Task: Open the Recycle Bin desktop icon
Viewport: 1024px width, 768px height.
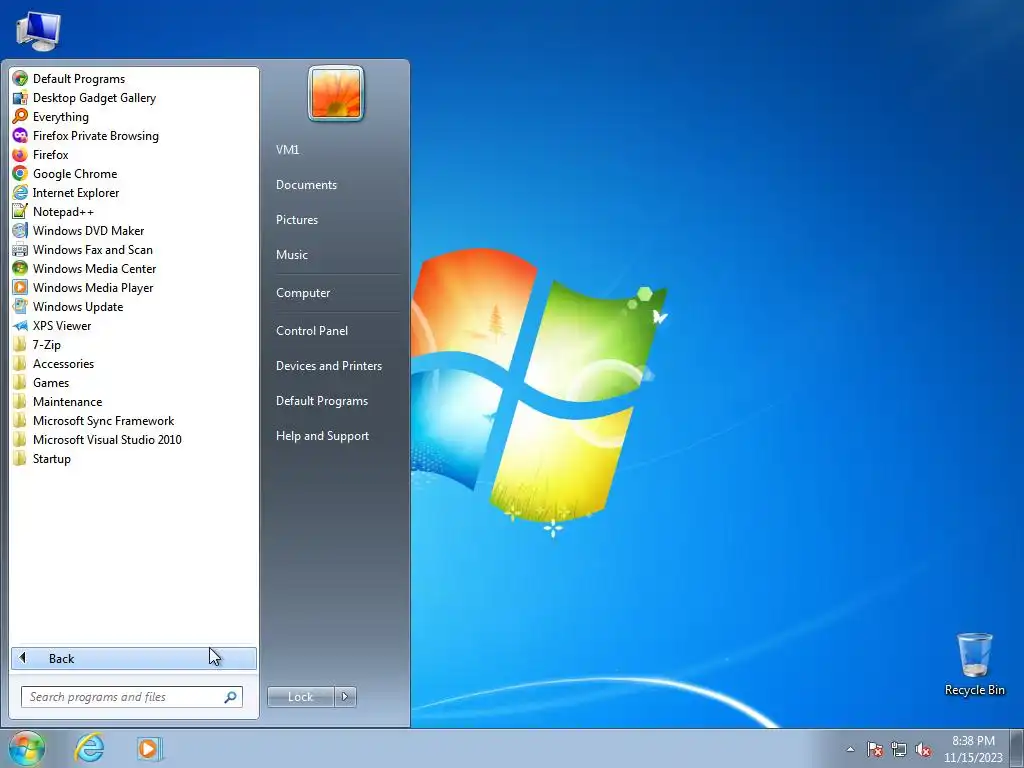Action: coord(974,664)
